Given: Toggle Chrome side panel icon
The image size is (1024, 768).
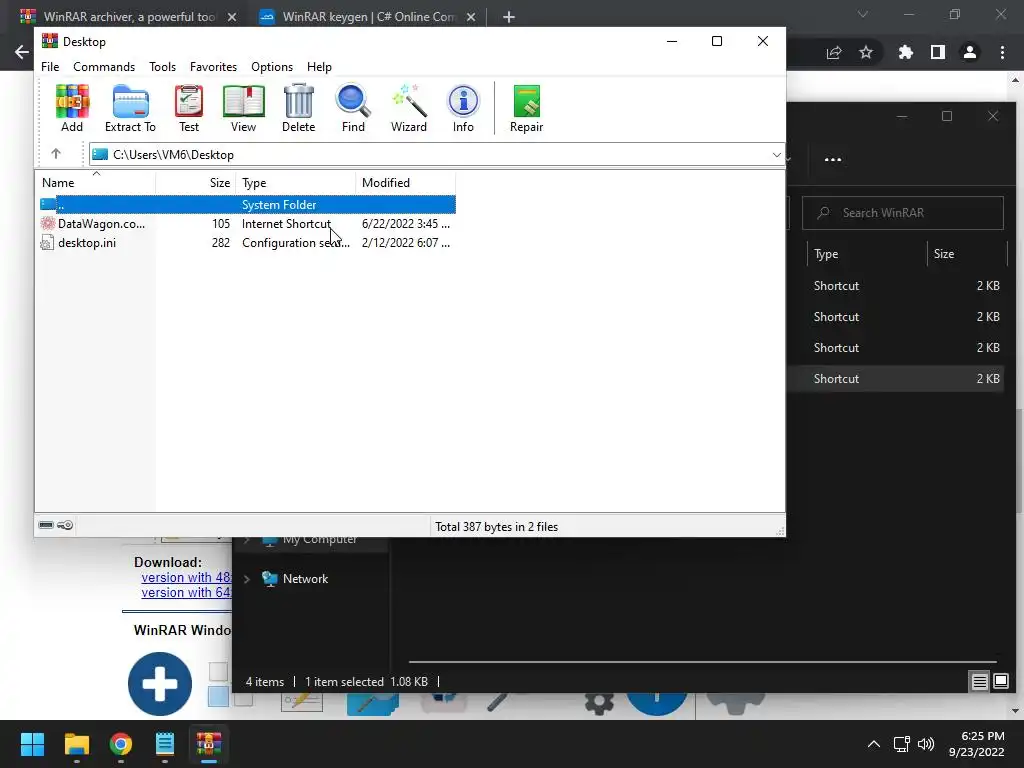Looking at the screenshot, I should pyautogui.click(x=938, y=52).
